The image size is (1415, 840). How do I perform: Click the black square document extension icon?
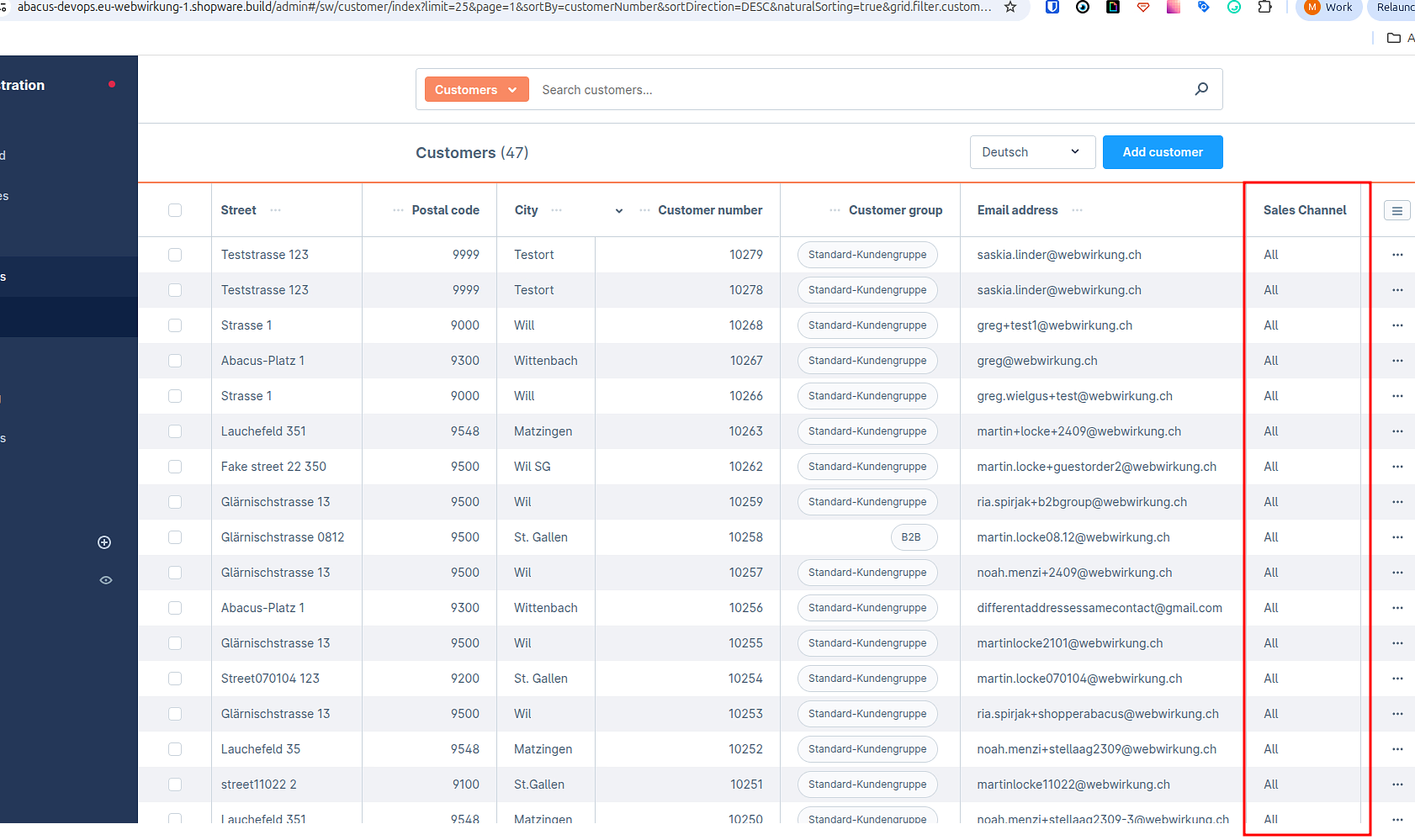(x=1113, y=7)
